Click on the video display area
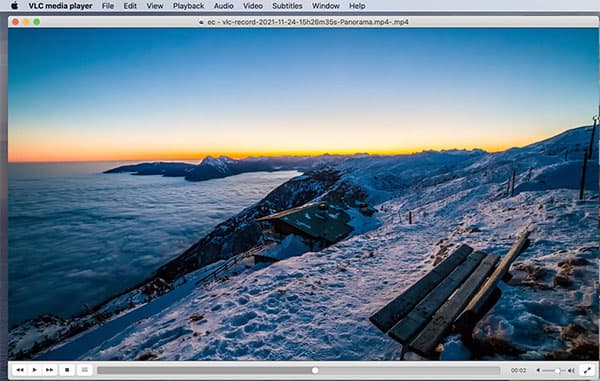600x381 pixels. [303, 194]
